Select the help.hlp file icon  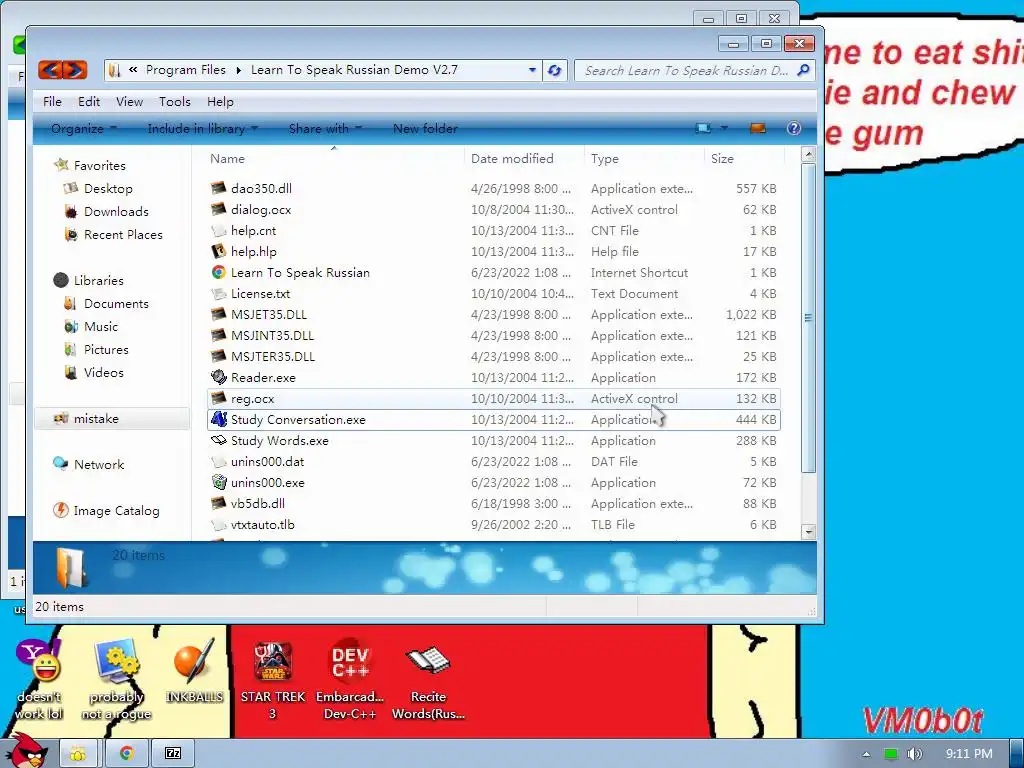[218, 251]
